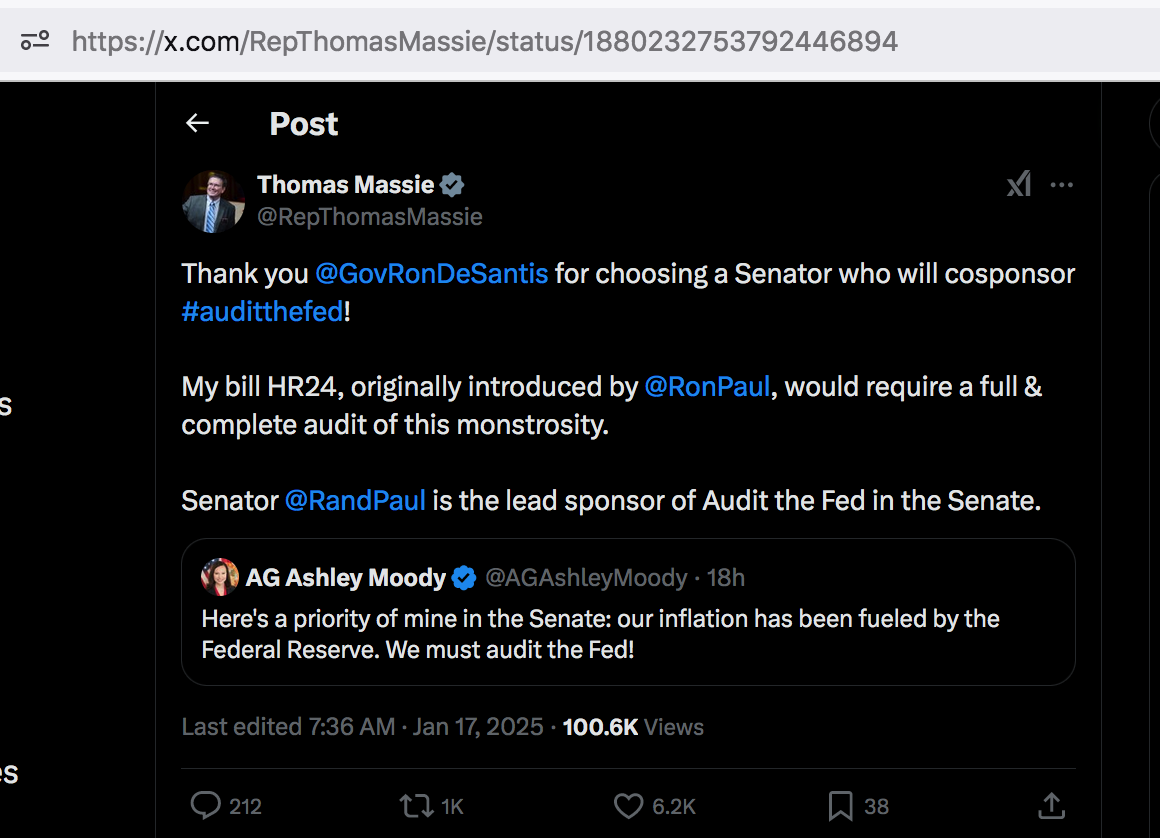1160x838 pixels.
Task: Click the back arrow beside Post
Action: pos(197,123)
